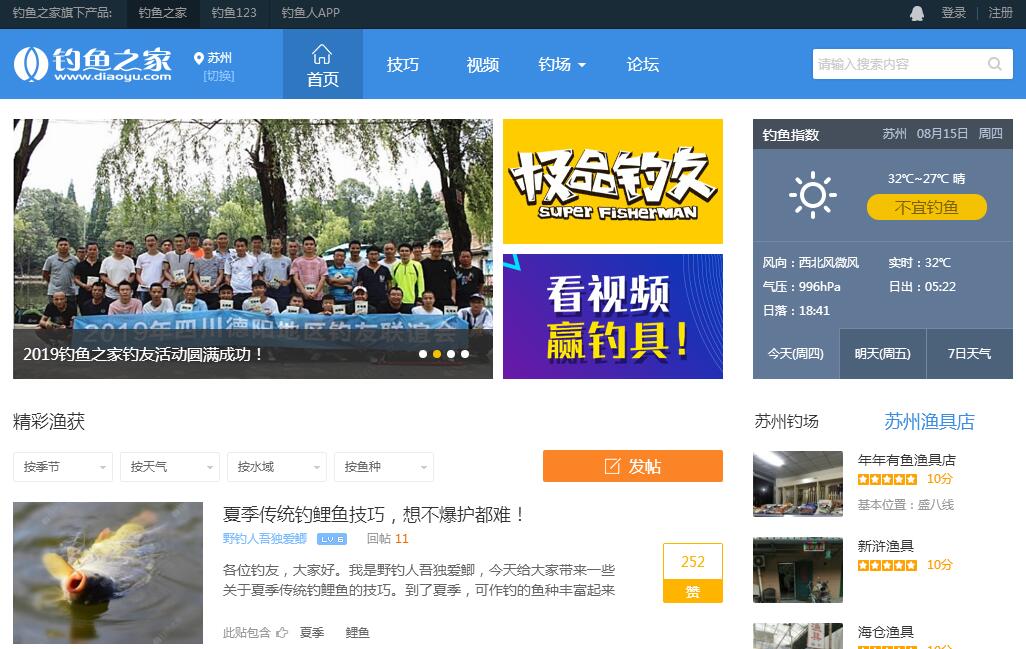Click the 基本位置：盛八线 text

(x=906, y=504)
